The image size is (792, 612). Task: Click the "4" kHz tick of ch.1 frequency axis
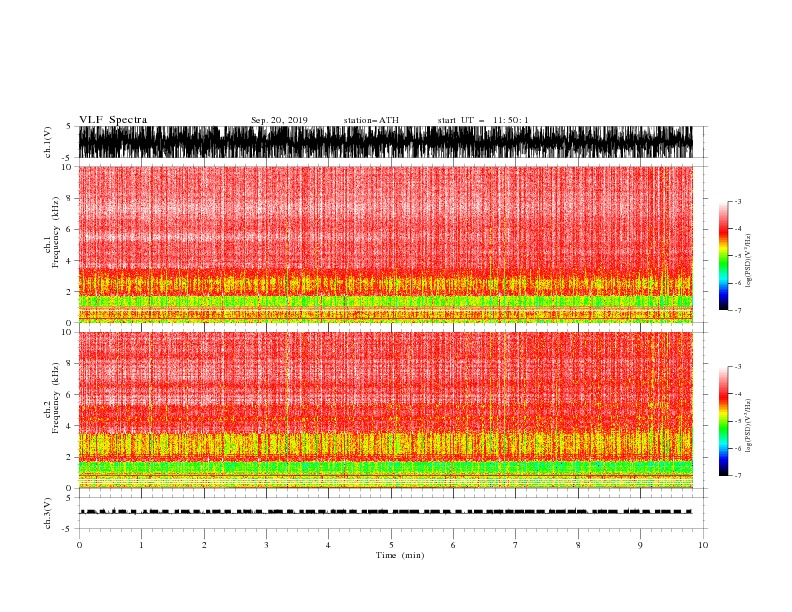pyautogui.click(x=70, y=261)
